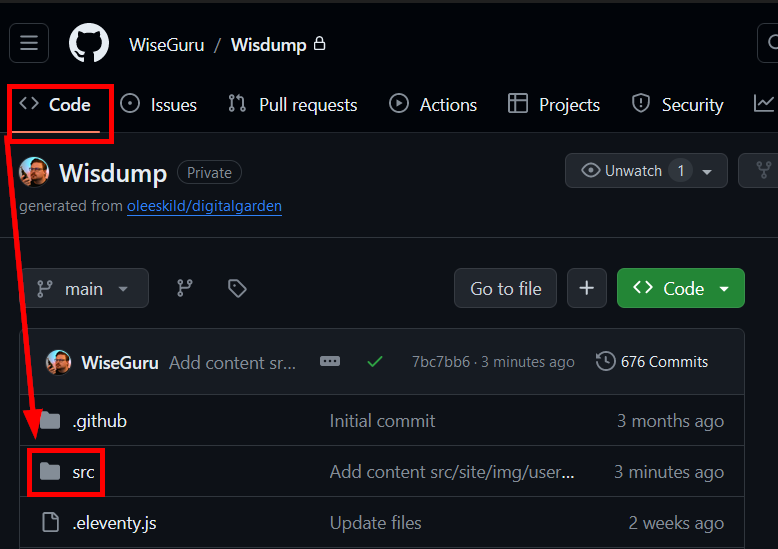Open the Unwatch notifications dropdown
The height and width of the screenshot is (549, 778).
pyautogui.click(x=645, y=171)
